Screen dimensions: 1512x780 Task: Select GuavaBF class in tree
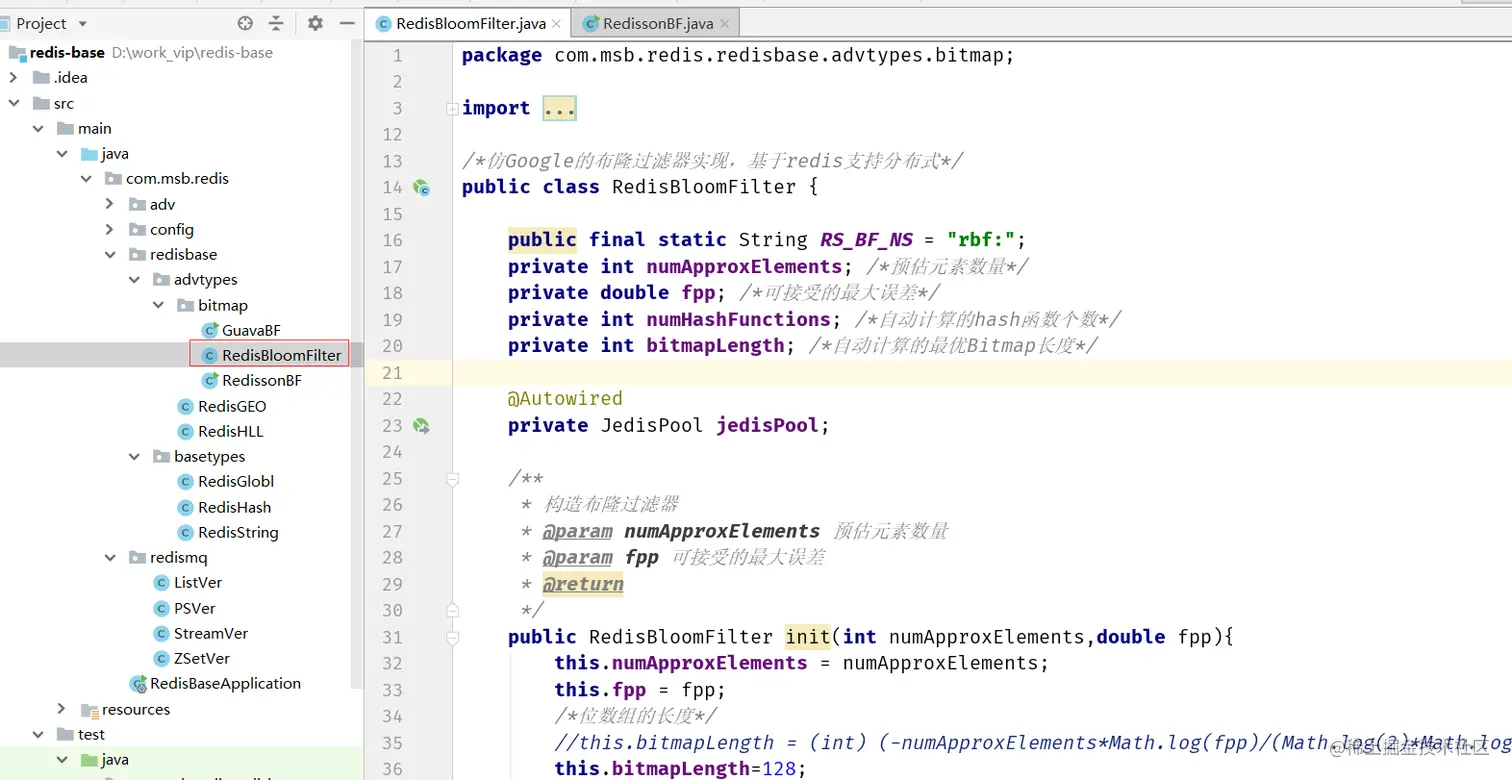[x=251, y=330]
